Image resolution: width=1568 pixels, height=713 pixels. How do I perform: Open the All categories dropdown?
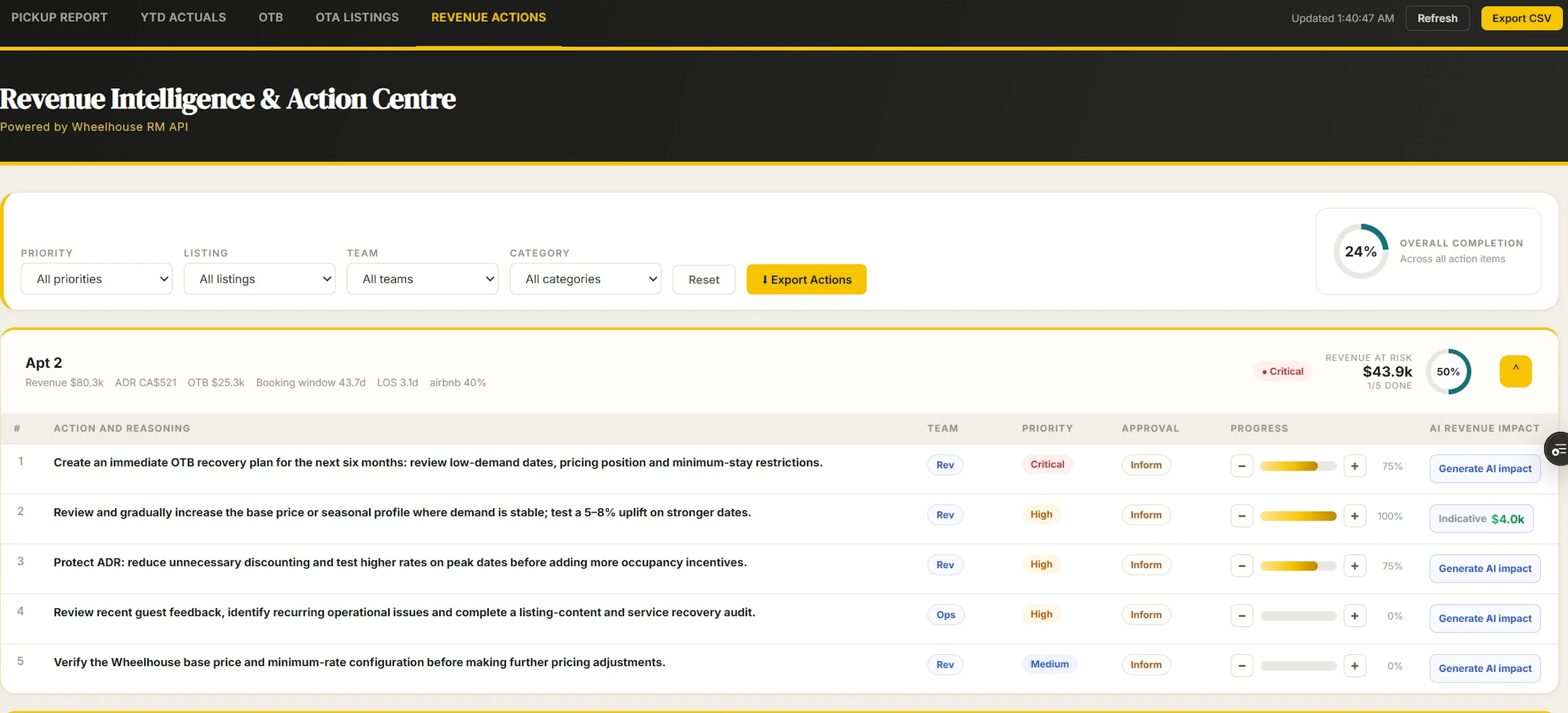pyautogui.click(x=586, y=279)
